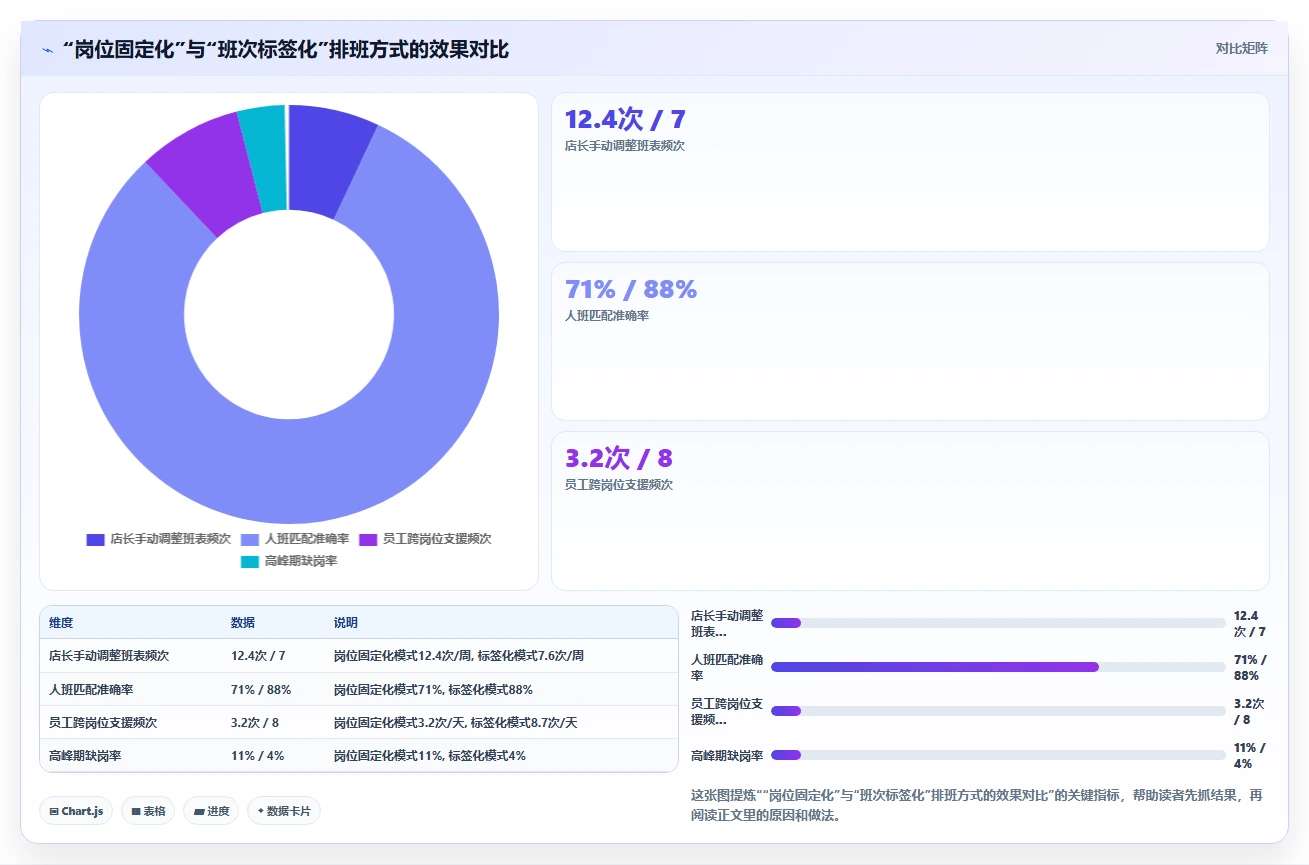This screenshot has height=865, width=1309.
Task: Click card caption 店长手动调整班表频次
Action: click(x=624, y=146)
